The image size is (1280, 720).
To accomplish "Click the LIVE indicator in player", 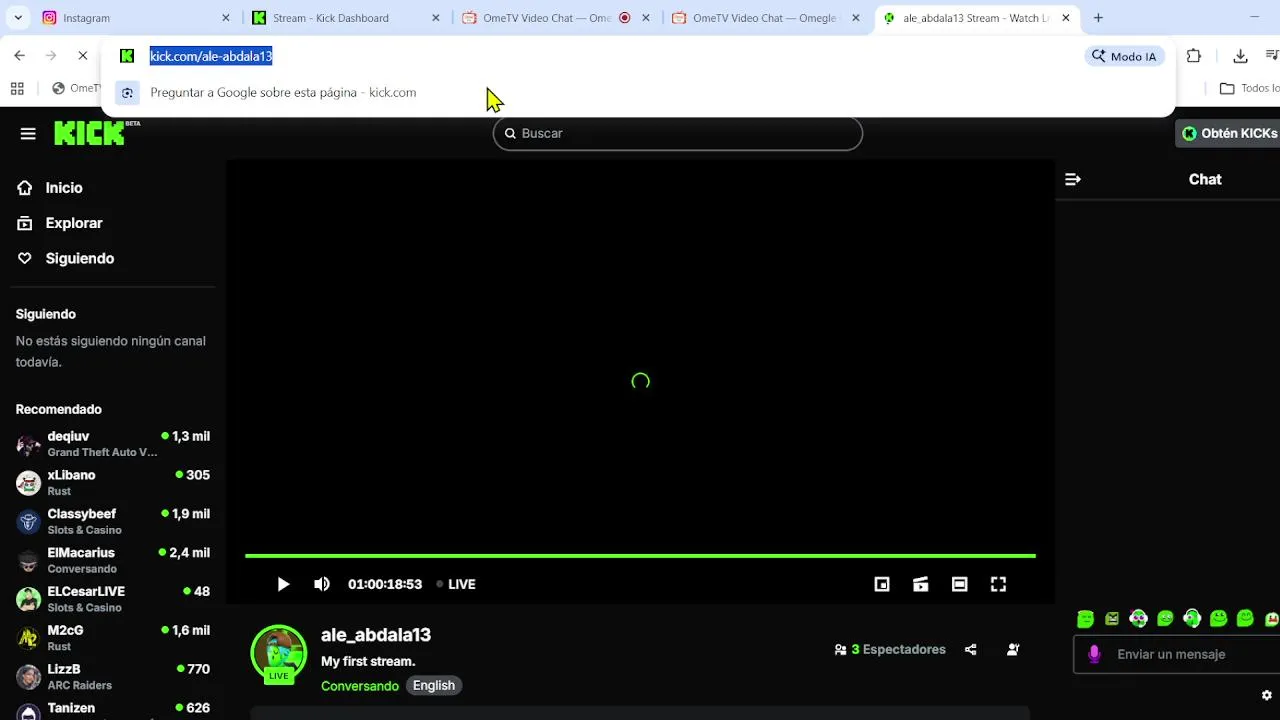I will [x=456, y=584].
